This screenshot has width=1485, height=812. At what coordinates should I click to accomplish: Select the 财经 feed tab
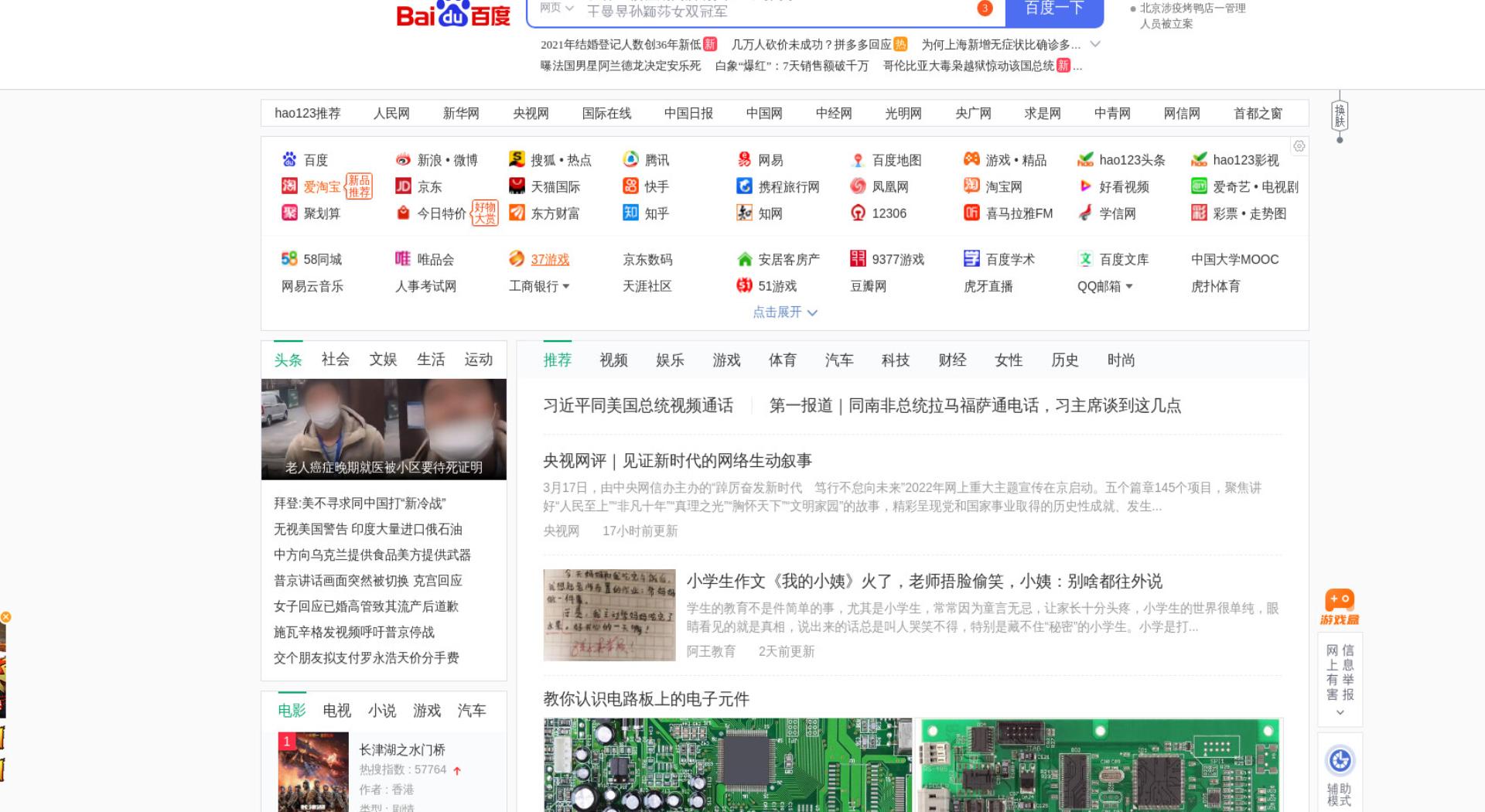coord(952,360)
